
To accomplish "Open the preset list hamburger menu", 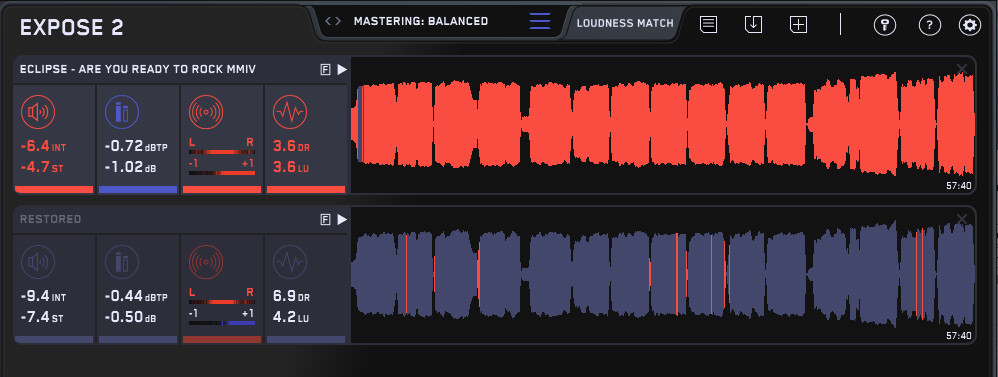I will point(540,21).
